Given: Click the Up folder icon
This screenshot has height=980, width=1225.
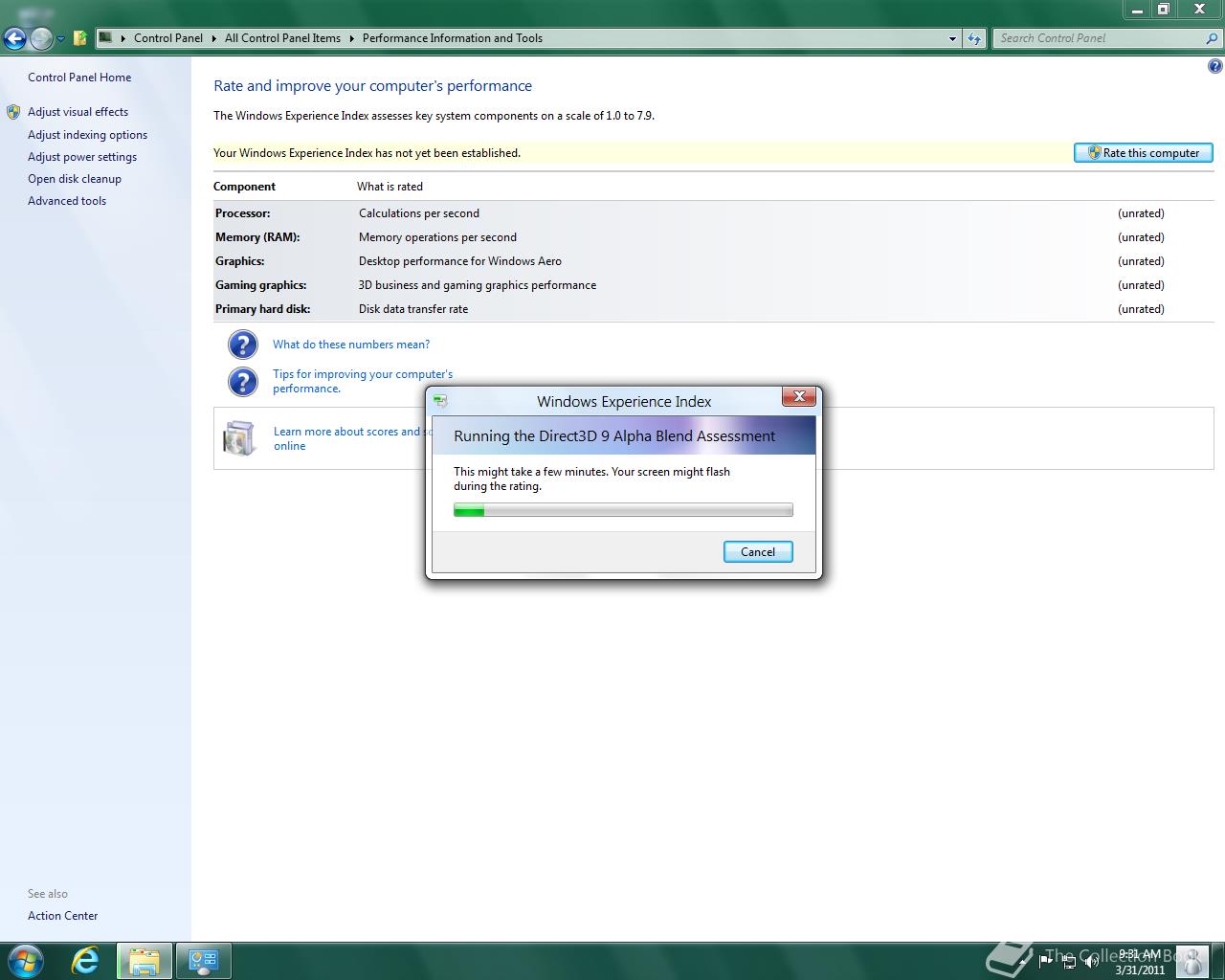Looking at the screenshot, I should coord(80,38).
